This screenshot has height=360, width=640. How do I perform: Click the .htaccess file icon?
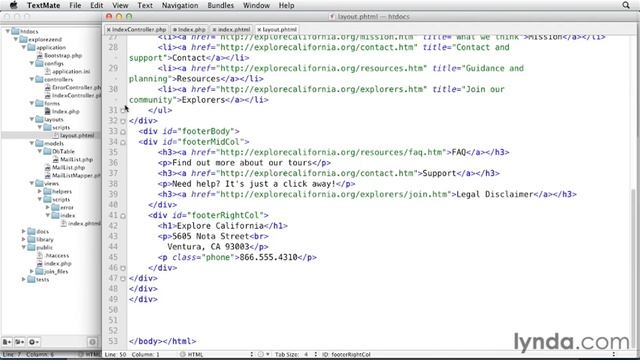coord(40,256)
